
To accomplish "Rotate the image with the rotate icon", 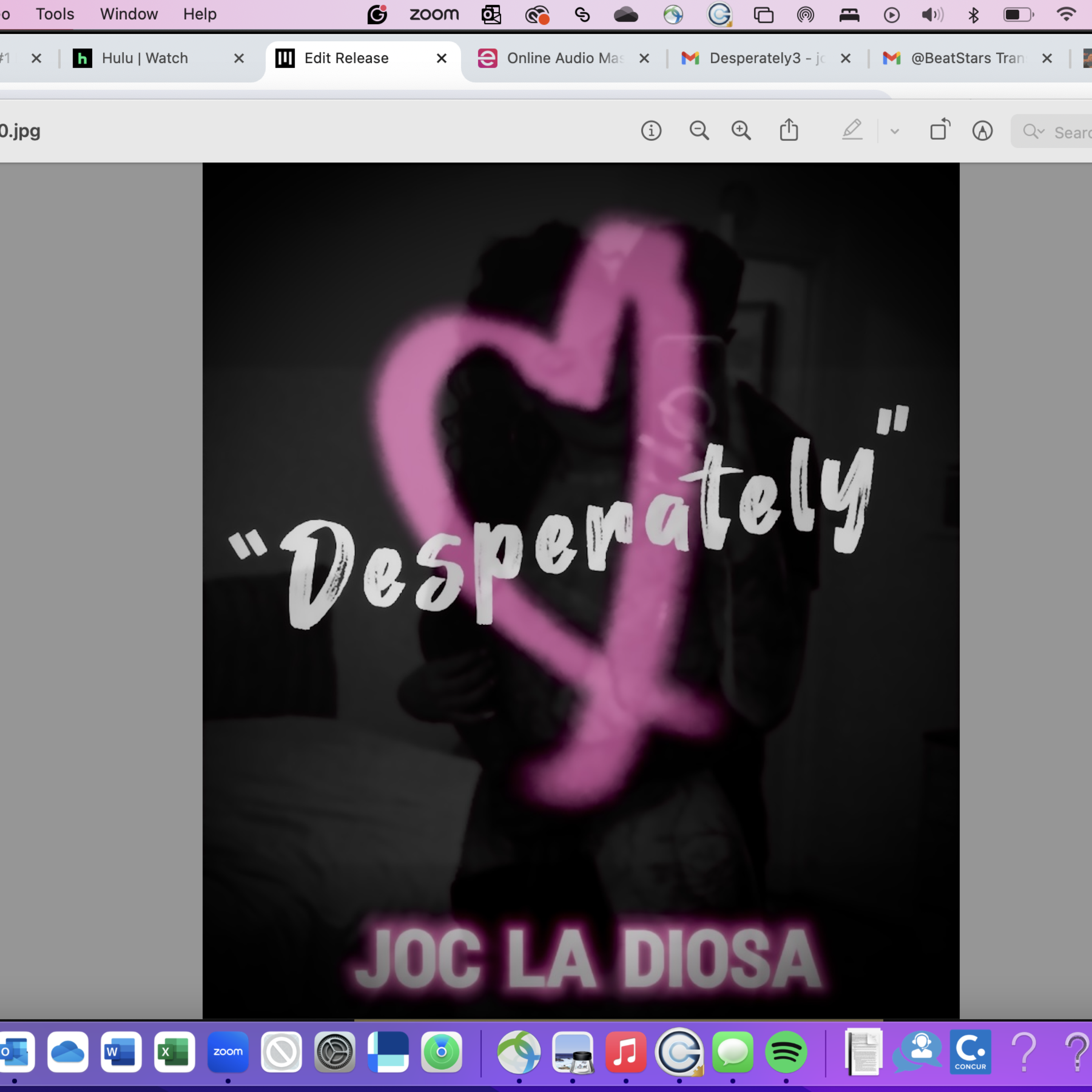I will 940,130.
